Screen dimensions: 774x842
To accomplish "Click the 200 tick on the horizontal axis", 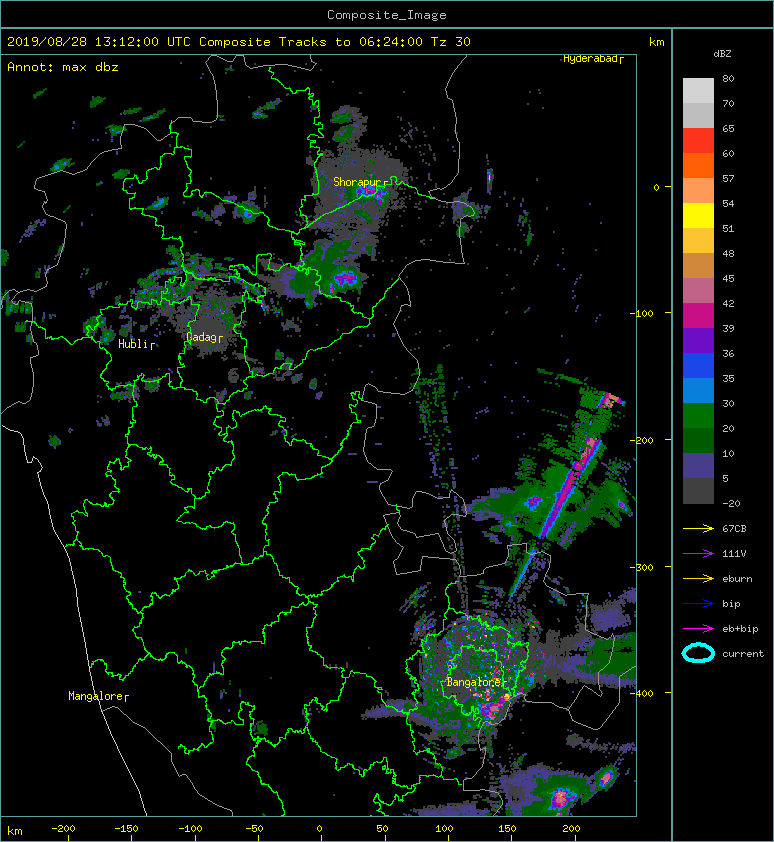I will point(571,829).
